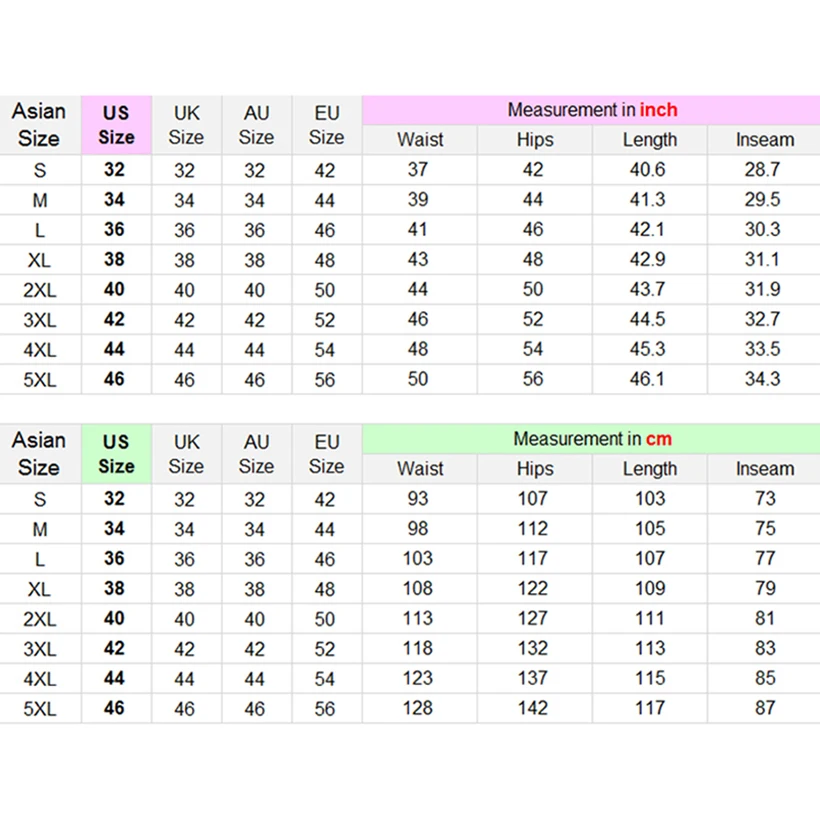This screenshot has width=820, height=820.
Task: Select the Inseam header in the cm table
Action: click(x=764, y=469)
